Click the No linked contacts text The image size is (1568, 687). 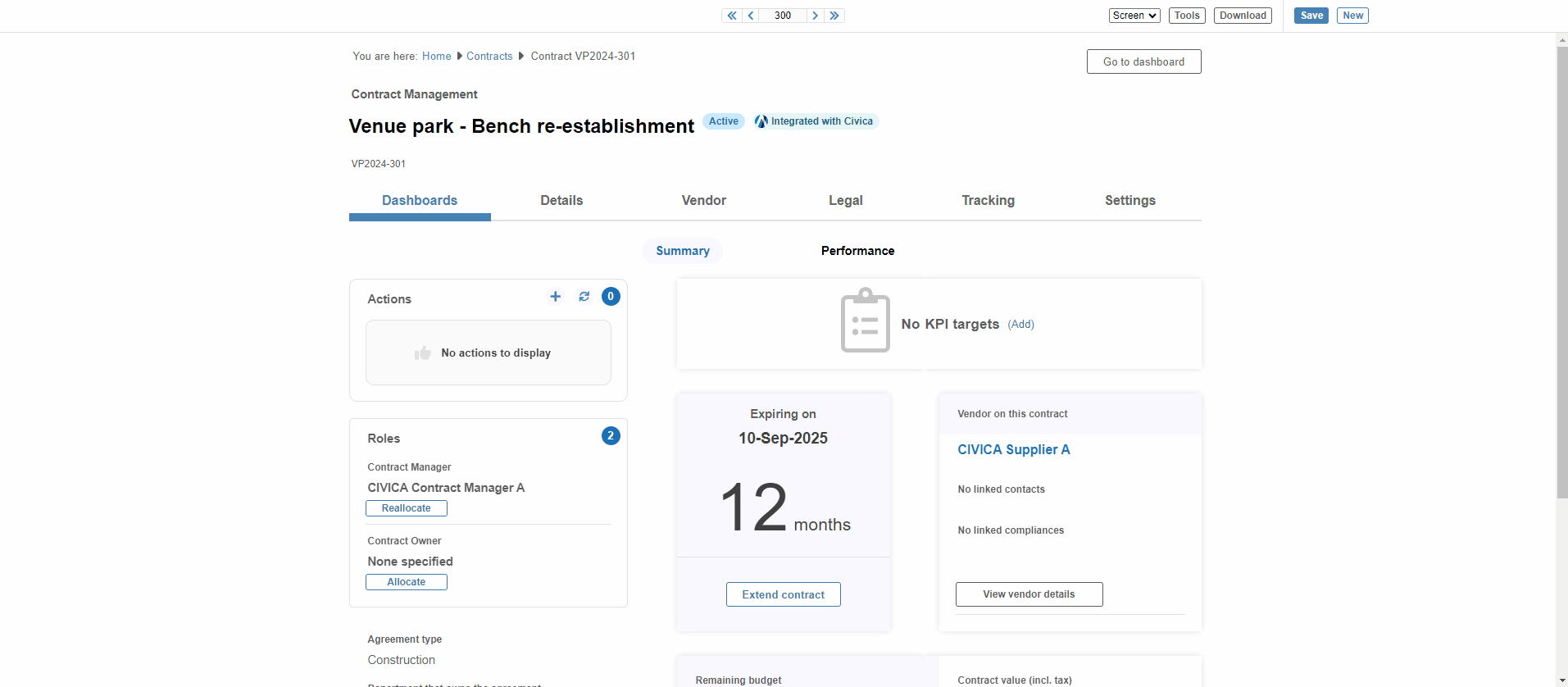point(1002,489)
